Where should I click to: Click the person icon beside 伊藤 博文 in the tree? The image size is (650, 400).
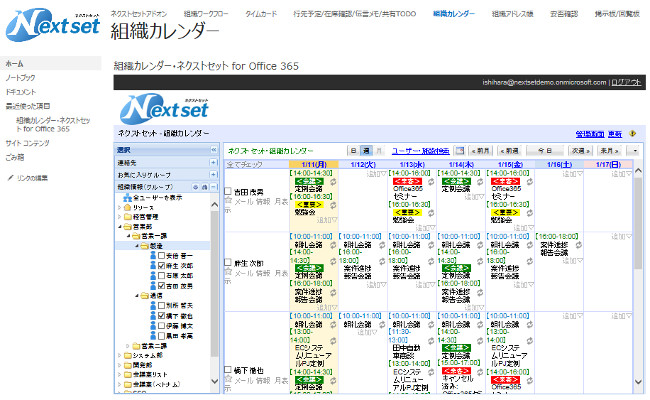click(153, 326)
